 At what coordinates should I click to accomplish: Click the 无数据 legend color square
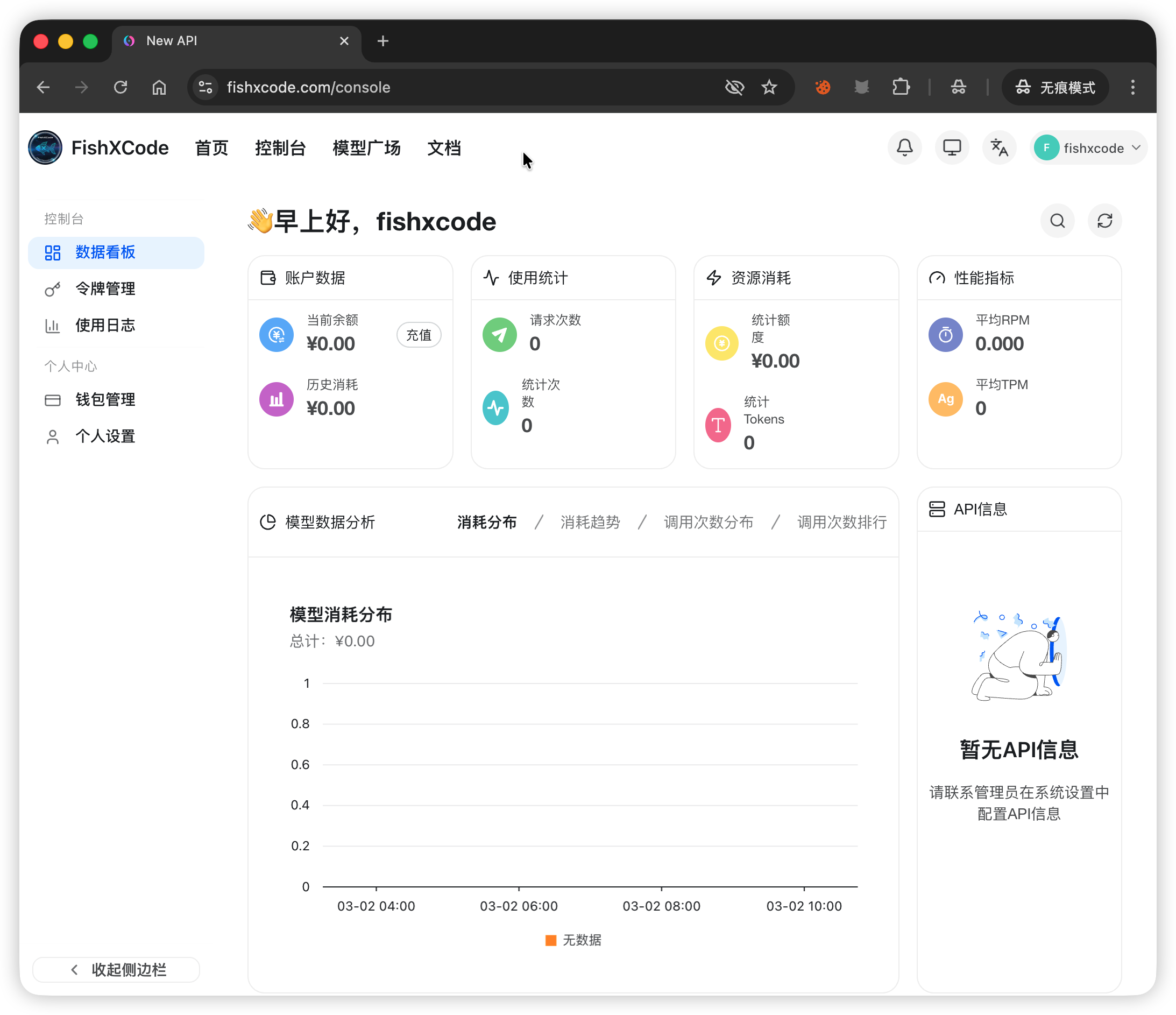550,940
